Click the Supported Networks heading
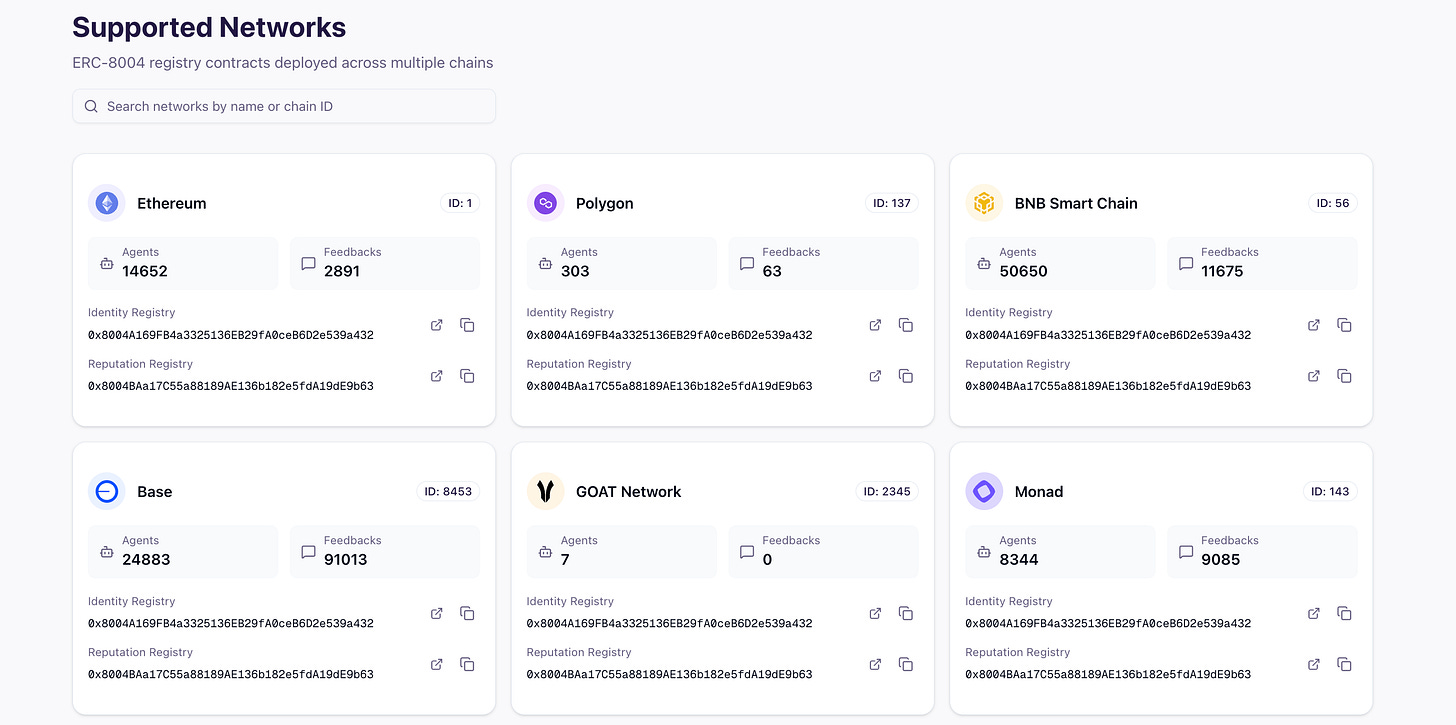 click(210, 27)
